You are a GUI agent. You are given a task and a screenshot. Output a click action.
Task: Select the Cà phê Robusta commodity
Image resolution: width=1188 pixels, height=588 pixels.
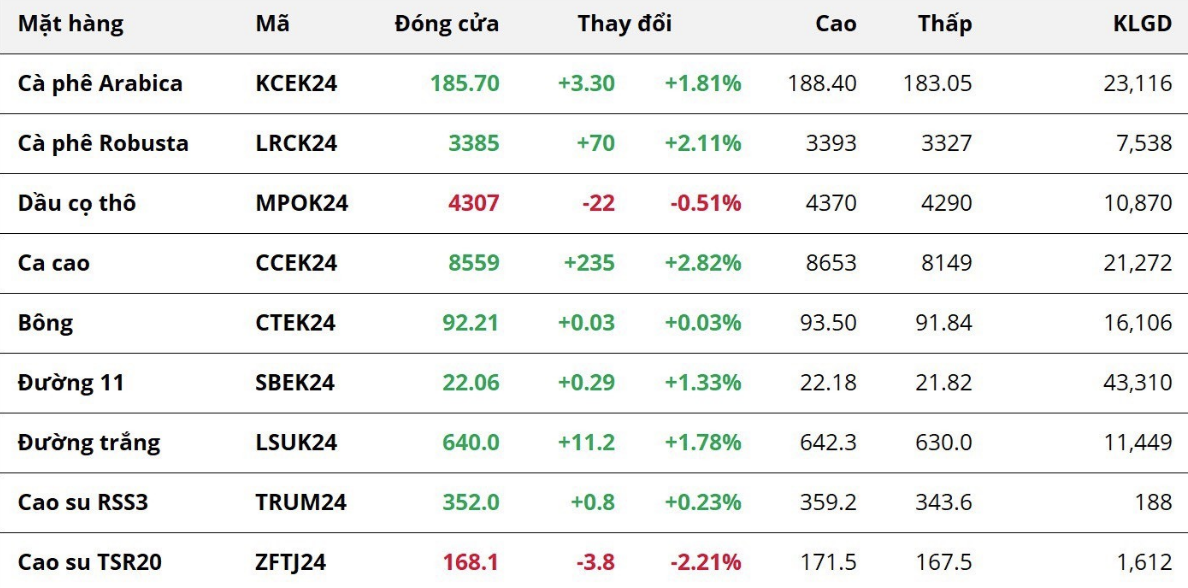pyautogui.click(x=103, y=144)
